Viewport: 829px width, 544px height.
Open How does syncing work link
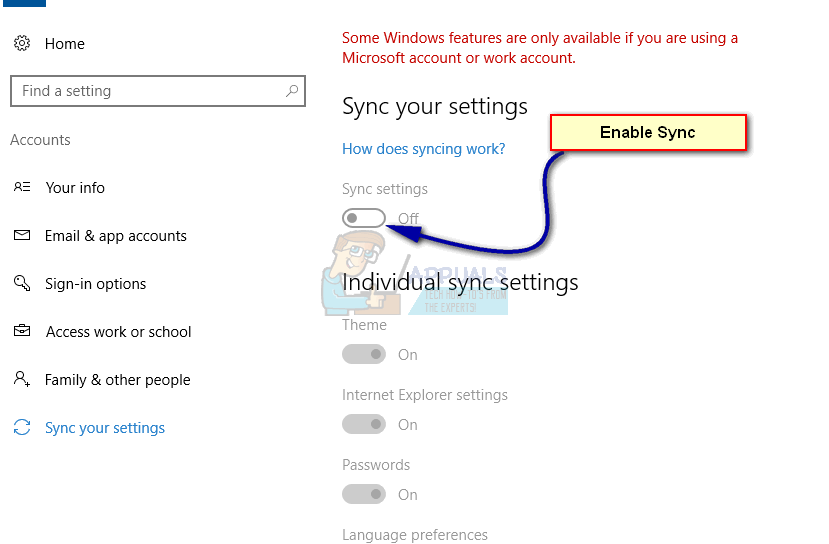coord(423,149)
